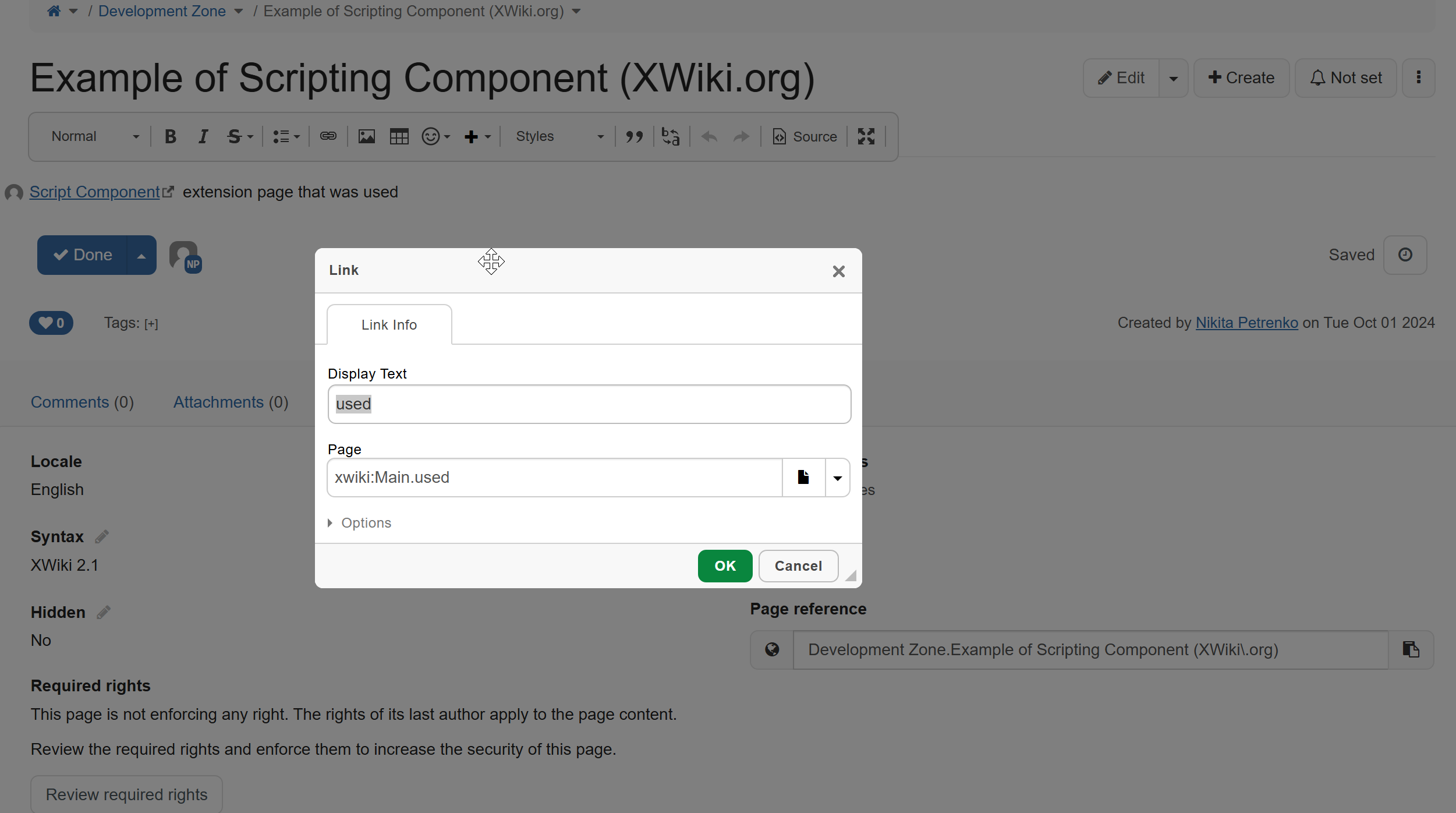Switch to the Attachments (0) tab

231,402
